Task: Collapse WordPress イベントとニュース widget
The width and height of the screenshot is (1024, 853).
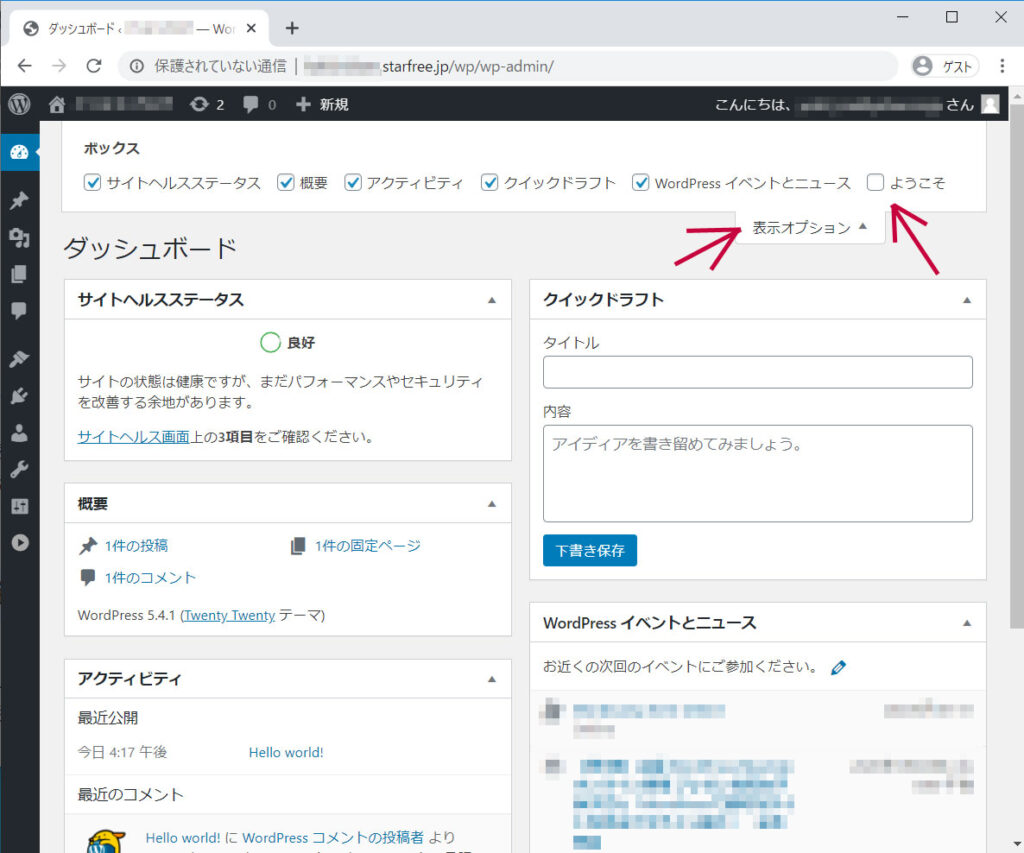Action: (x=967, y=623)
